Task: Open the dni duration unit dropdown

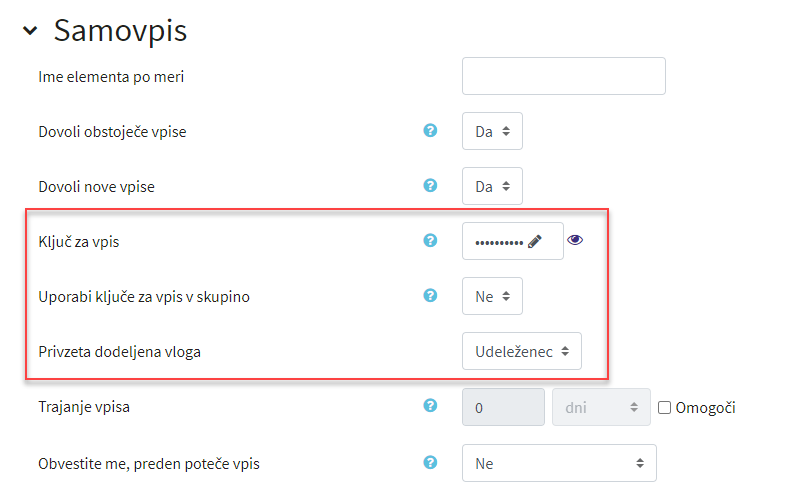Action: point(601,407)
